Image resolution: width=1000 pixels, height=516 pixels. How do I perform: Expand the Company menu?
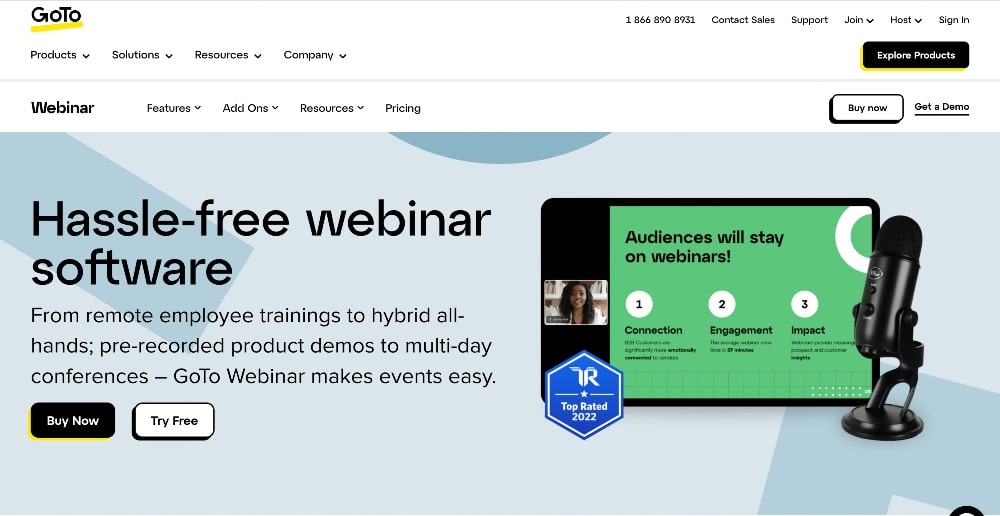315,55
